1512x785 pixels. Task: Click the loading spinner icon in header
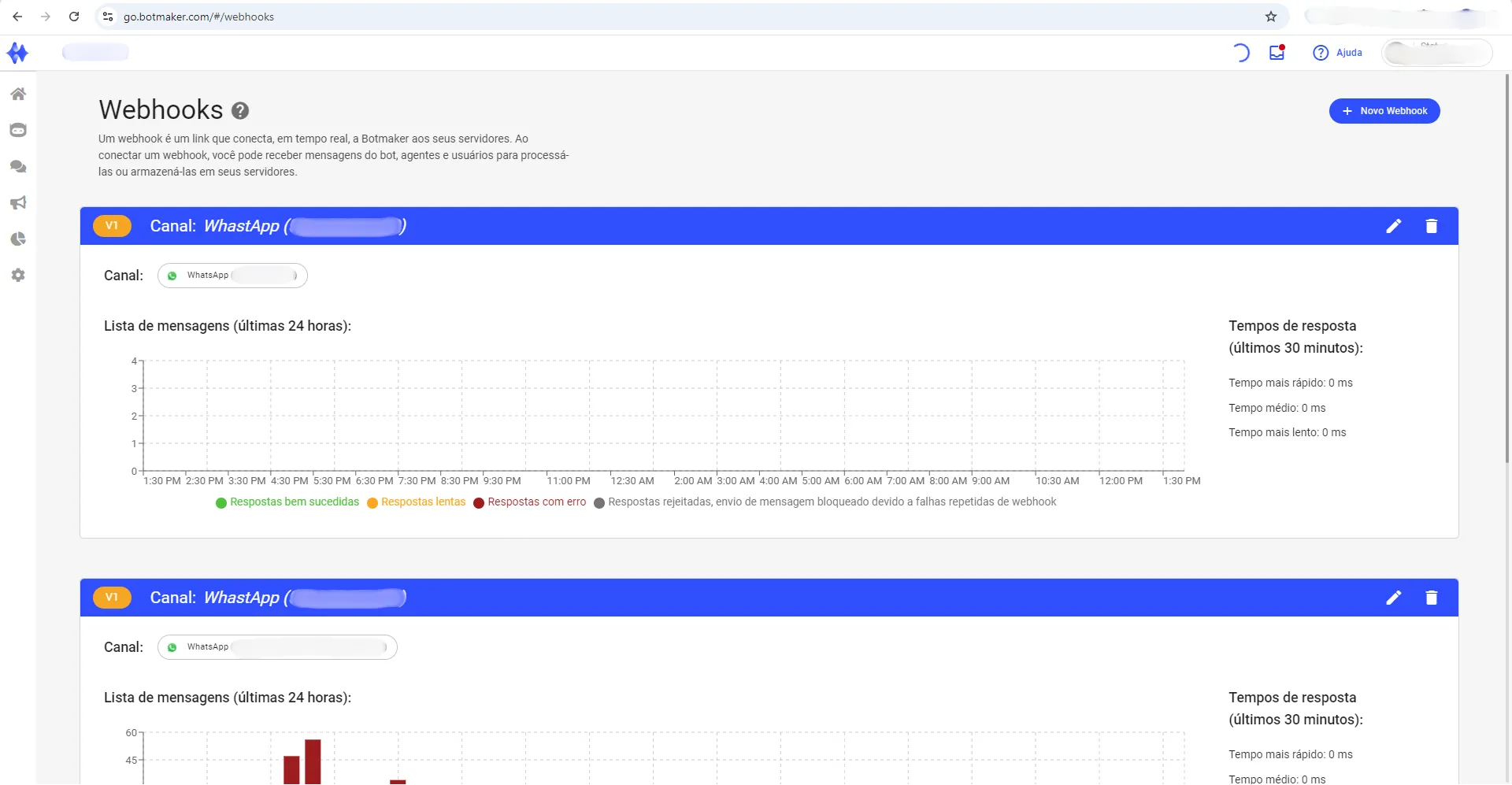[1240, 53]
